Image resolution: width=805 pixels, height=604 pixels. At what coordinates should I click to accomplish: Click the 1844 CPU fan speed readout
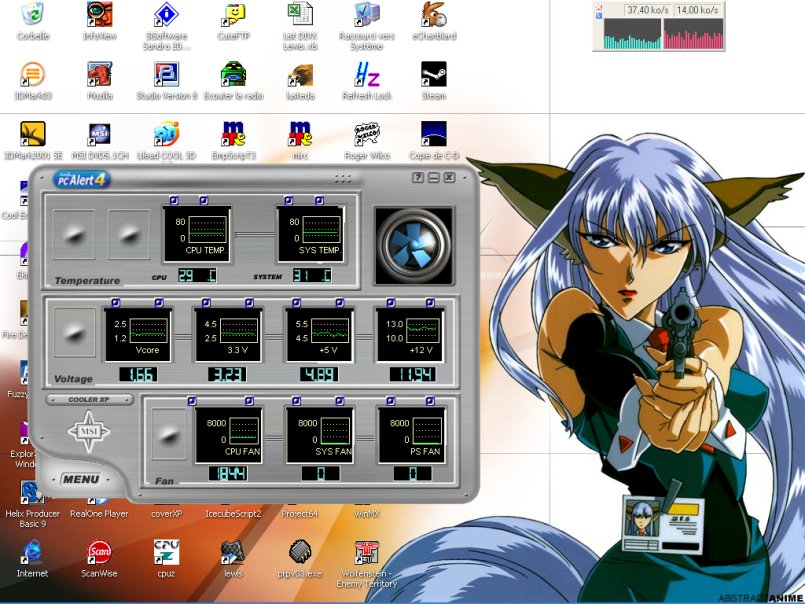pyautogui.click(x=228, y=474)
